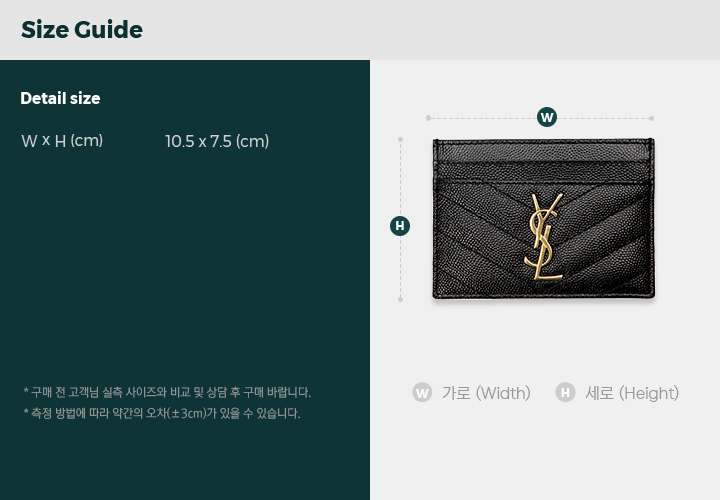Click the gold YSL logo on wallet
Viewport: 720px width, 500px height.
click(x=544, y=236)
